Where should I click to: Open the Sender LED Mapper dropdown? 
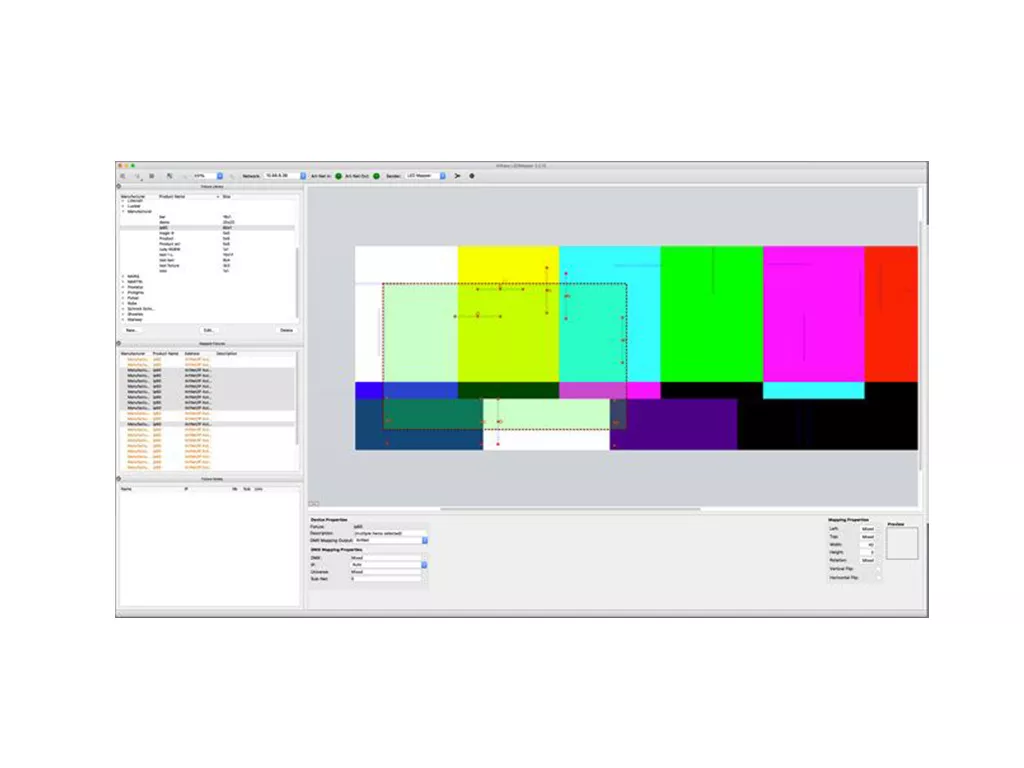[440, 176]
